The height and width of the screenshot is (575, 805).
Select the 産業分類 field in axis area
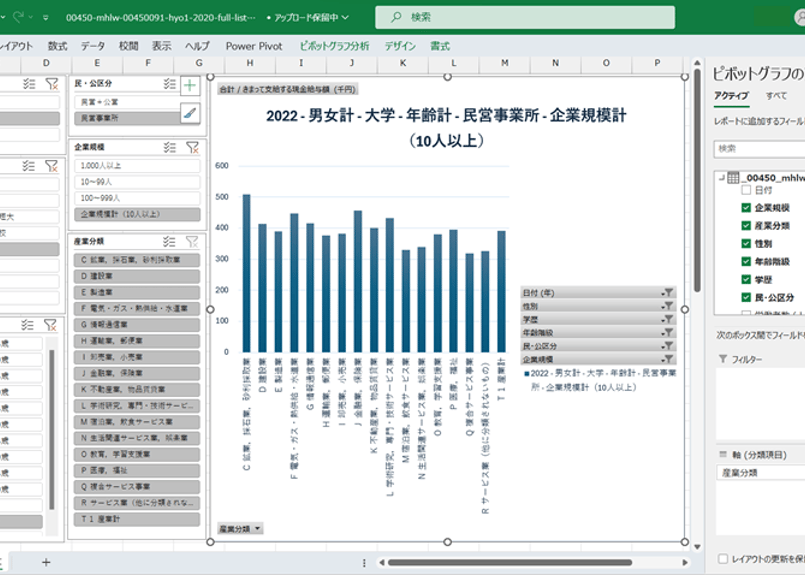[760, 473]
